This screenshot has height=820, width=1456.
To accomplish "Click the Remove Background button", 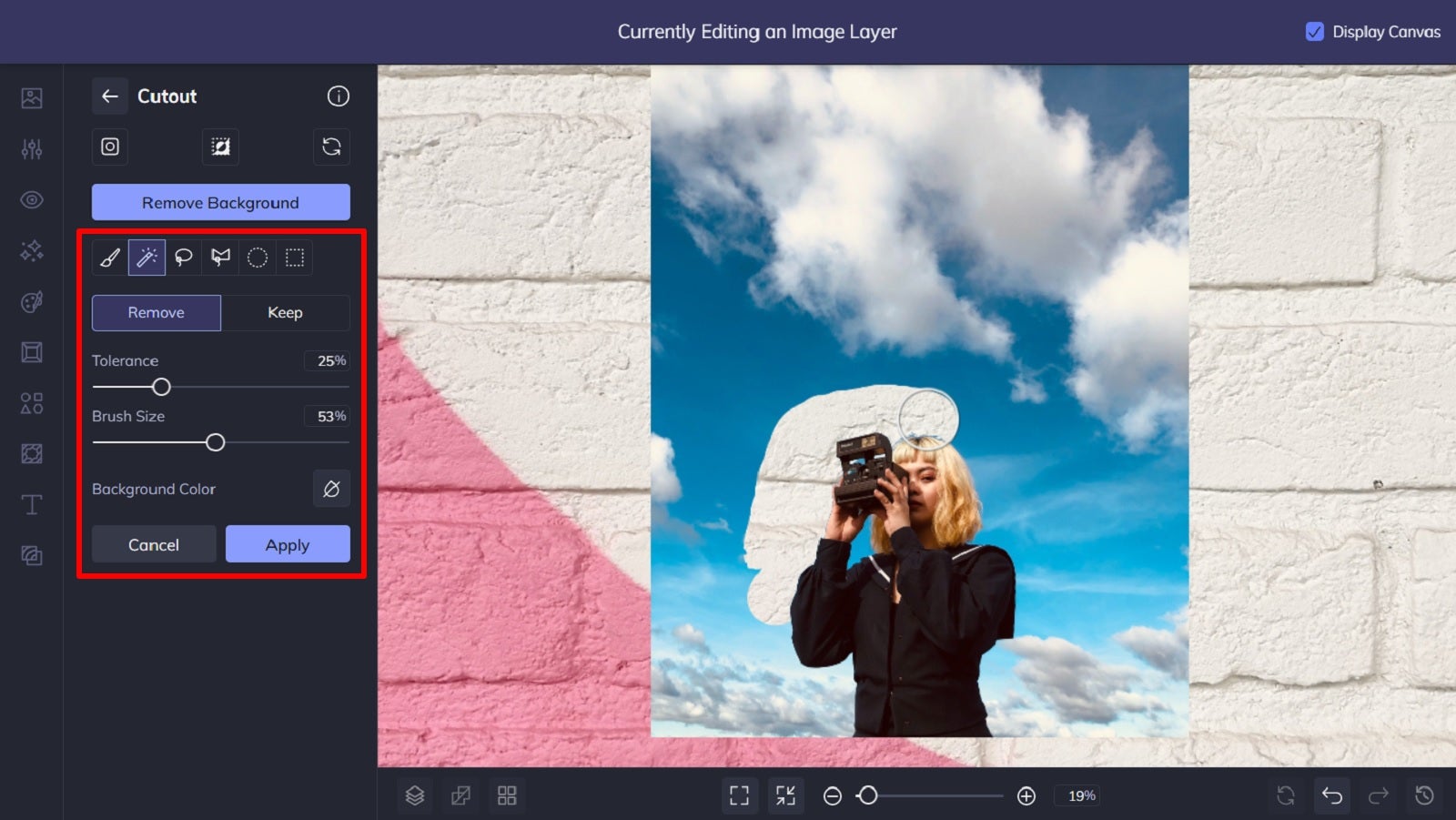I will pos(219,202).
